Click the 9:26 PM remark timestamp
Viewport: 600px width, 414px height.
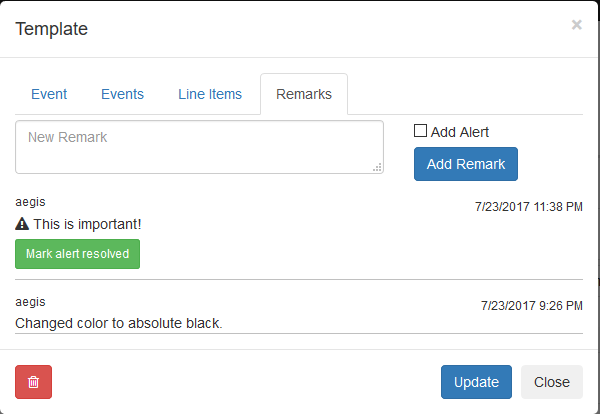[531, 305]
